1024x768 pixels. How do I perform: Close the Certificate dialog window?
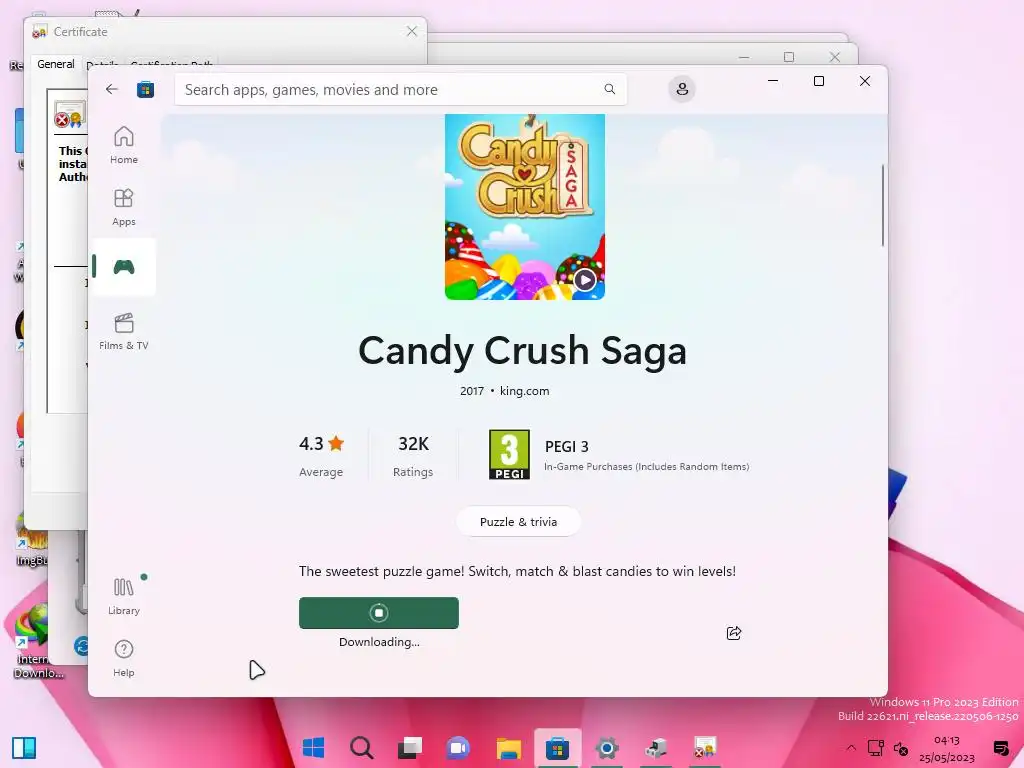411,31
